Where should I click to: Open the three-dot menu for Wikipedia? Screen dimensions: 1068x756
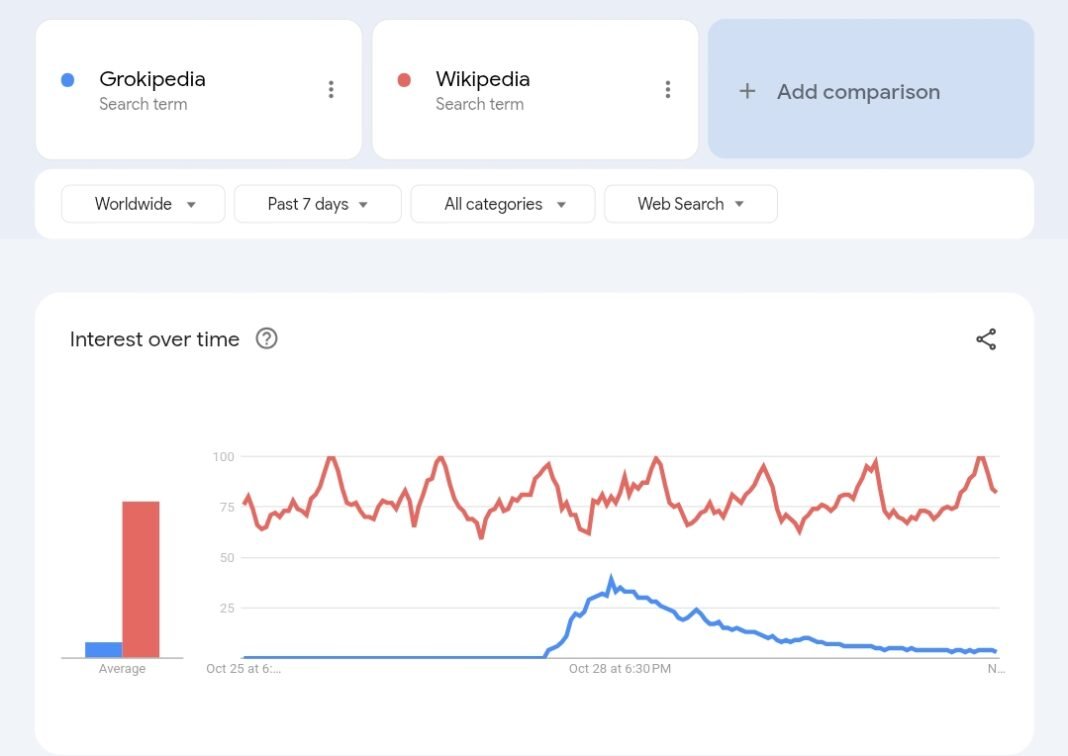(x=668, y=89)
